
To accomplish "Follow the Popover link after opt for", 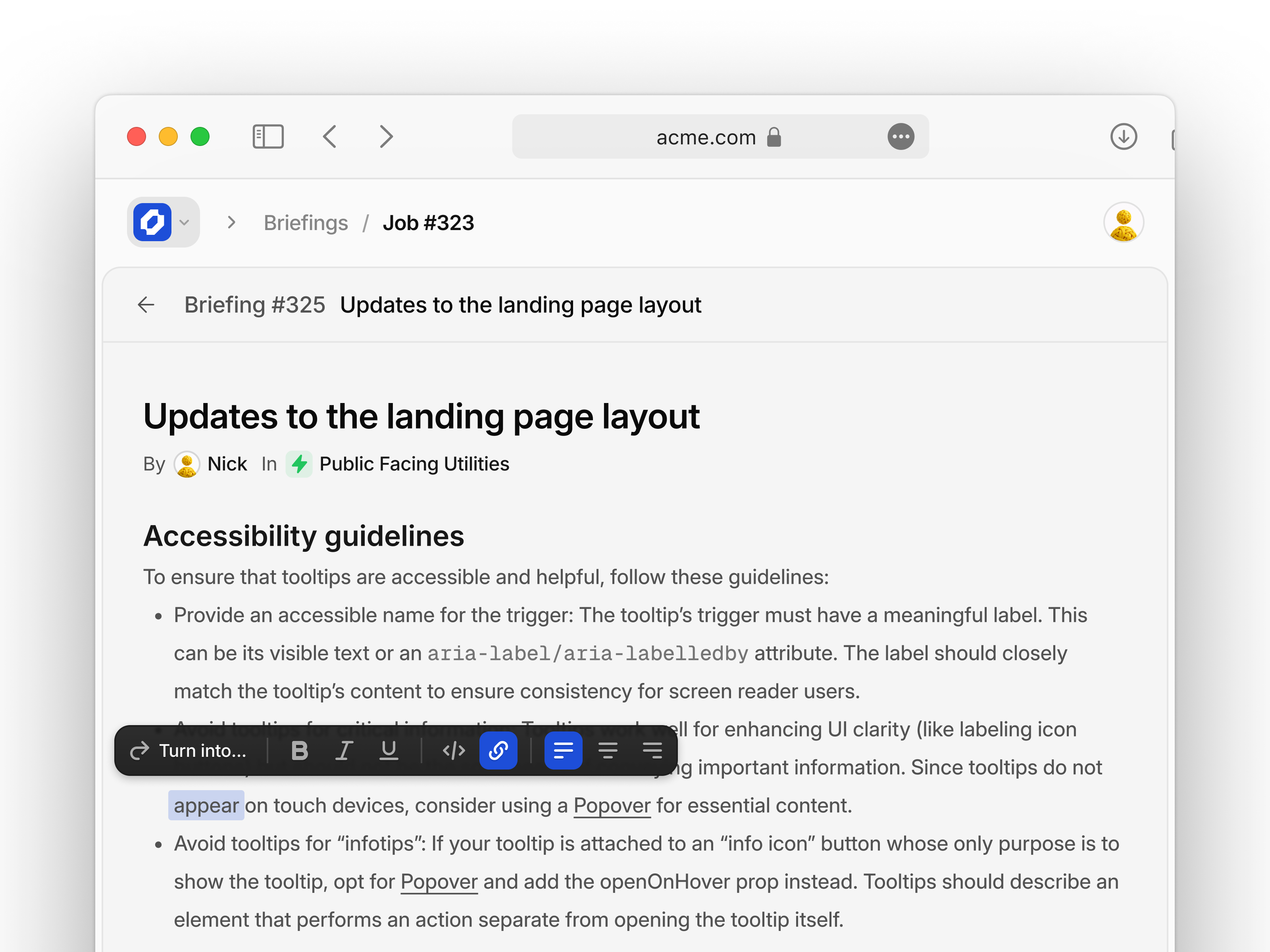I will tap(439, 882).
